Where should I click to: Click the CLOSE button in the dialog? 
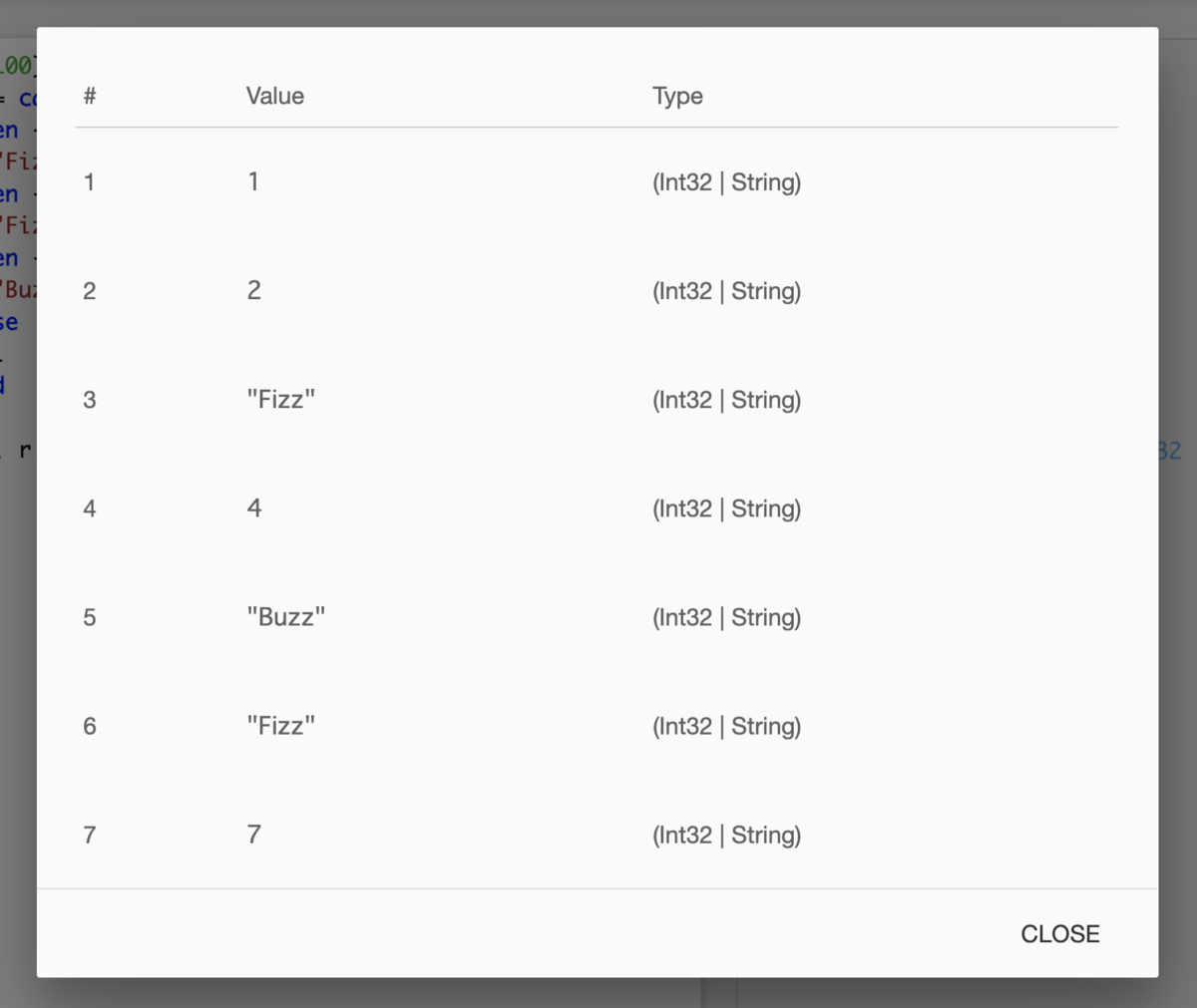tap(1059, 934)
